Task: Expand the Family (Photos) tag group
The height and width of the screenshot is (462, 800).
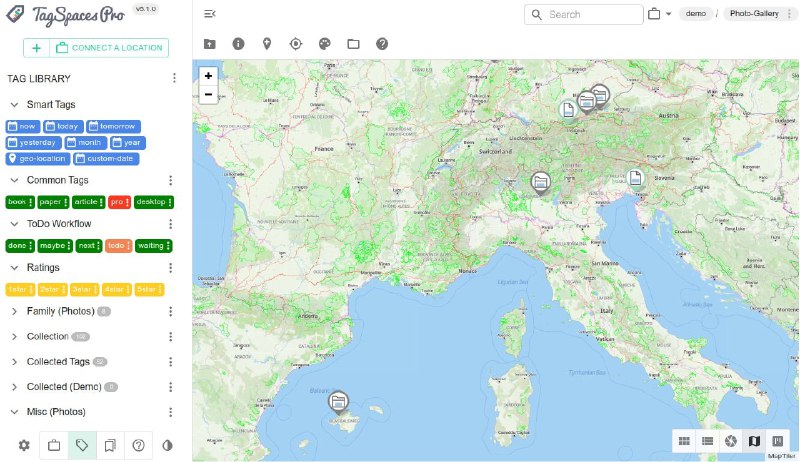Action: tap(14, 311)
